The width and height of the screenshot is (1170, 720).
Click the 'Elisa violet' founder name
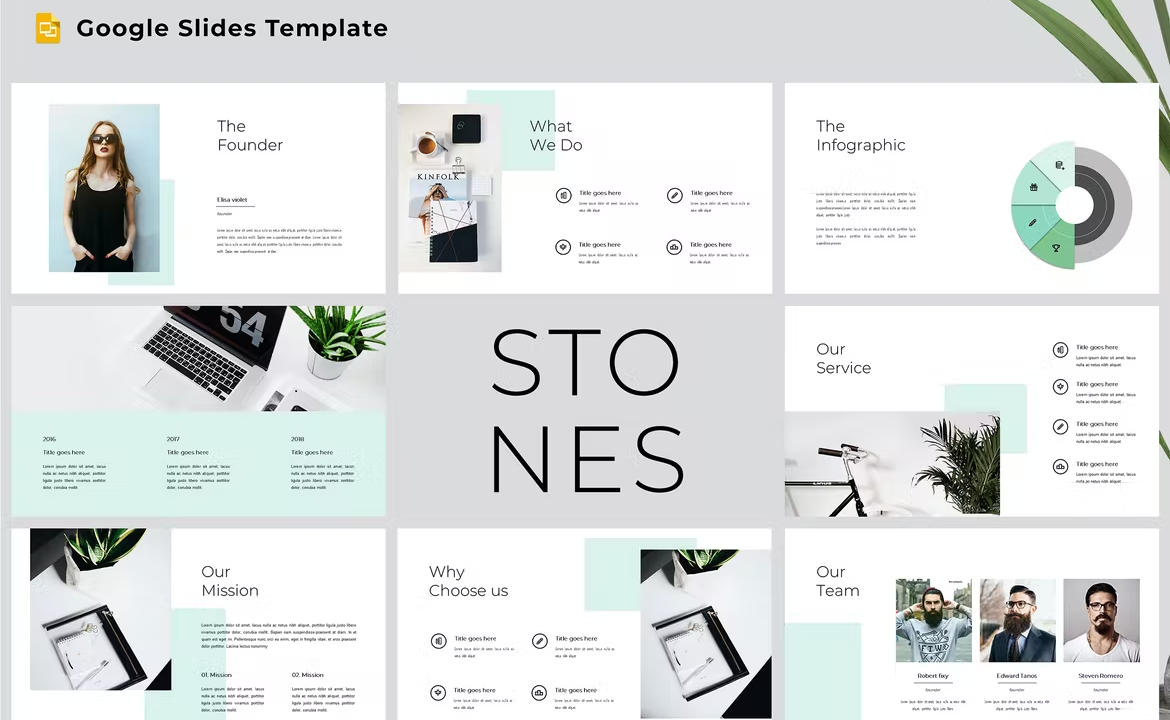tap(231, 200)
